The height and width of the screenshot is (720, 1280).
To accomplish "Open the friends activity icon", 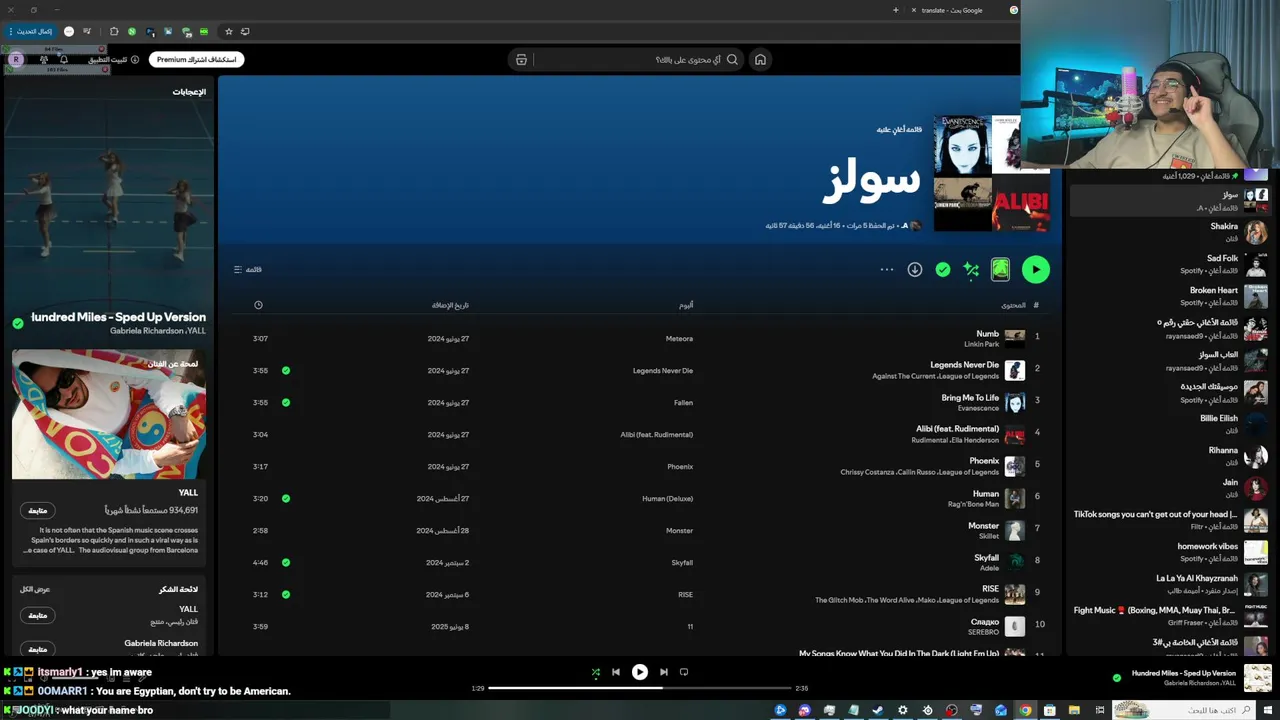I will [43, 59].
